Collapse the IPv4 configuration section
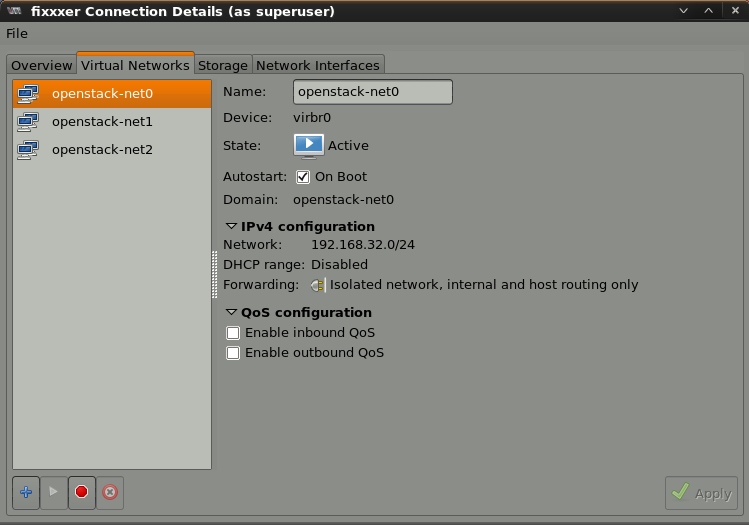Viewport: 749px width, 525px height. click(x=232, y=227)
